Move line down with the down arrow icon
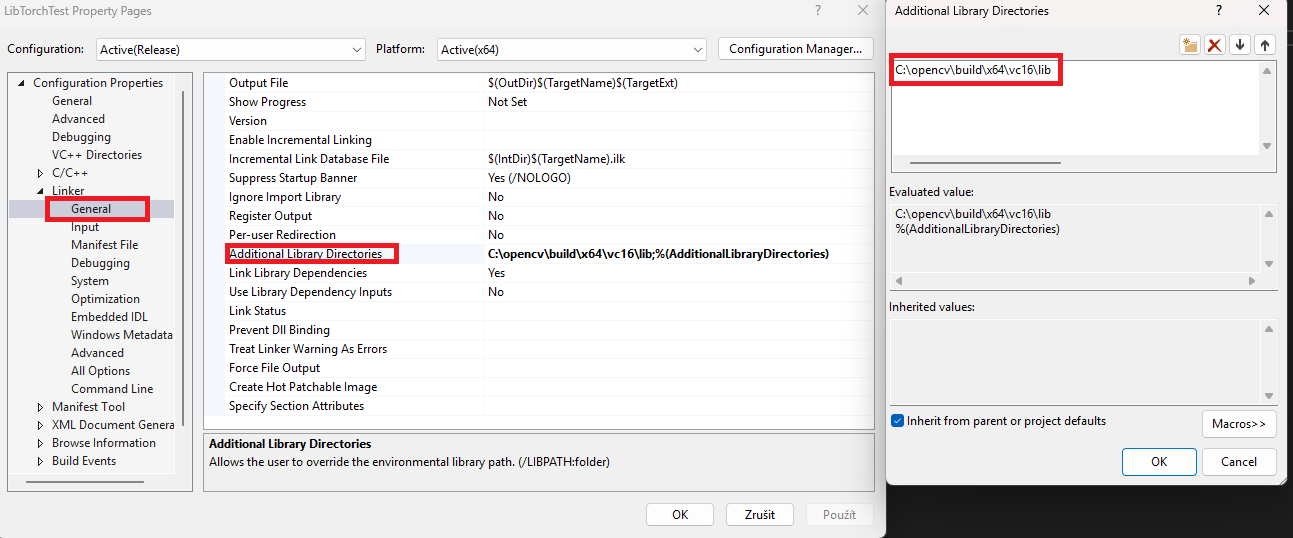1293x538 pixels. (x=1240, y=44)
